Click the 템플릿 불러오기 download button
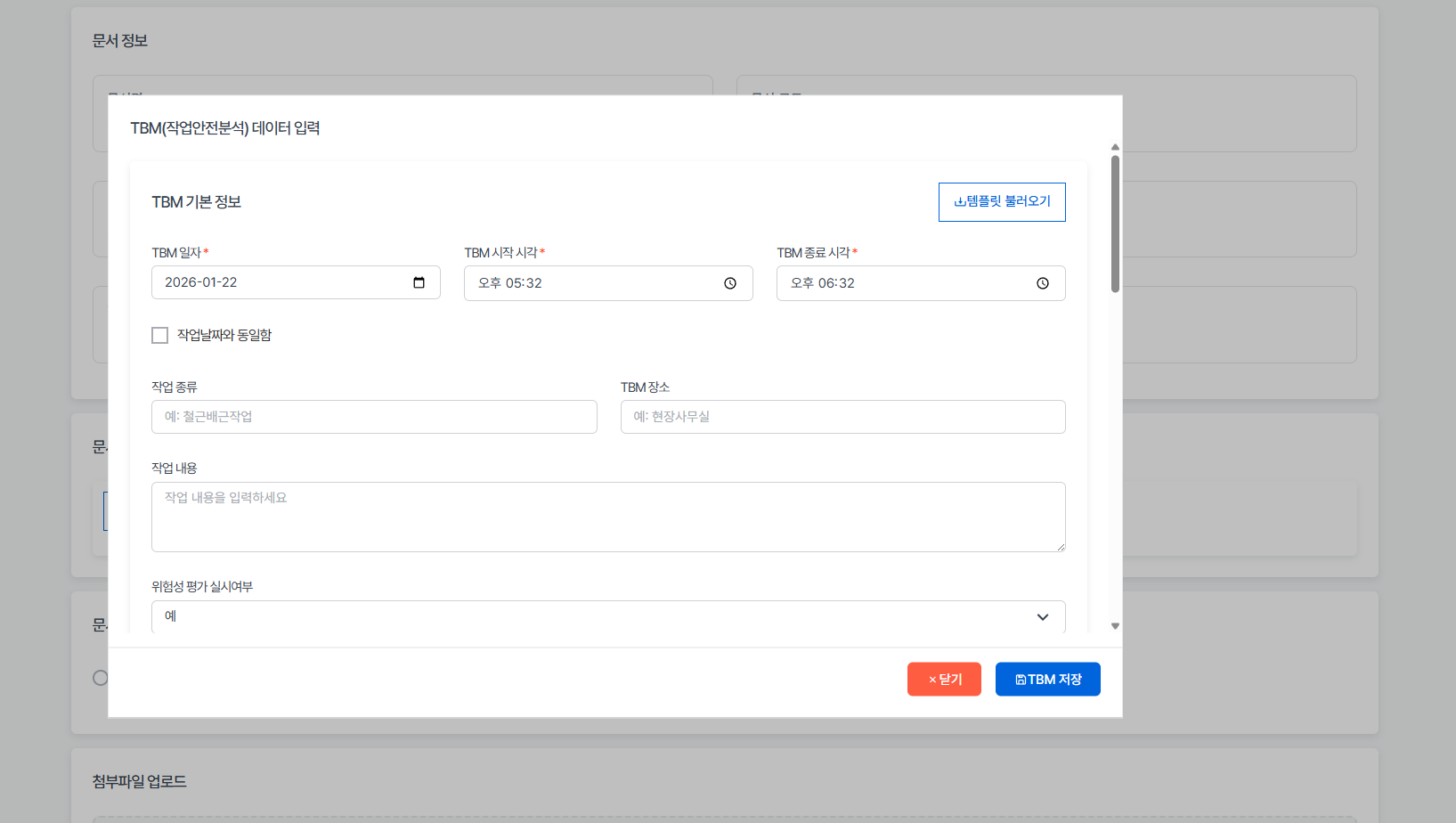This screenshot has height=823, width=1456. pos(1002,202)
